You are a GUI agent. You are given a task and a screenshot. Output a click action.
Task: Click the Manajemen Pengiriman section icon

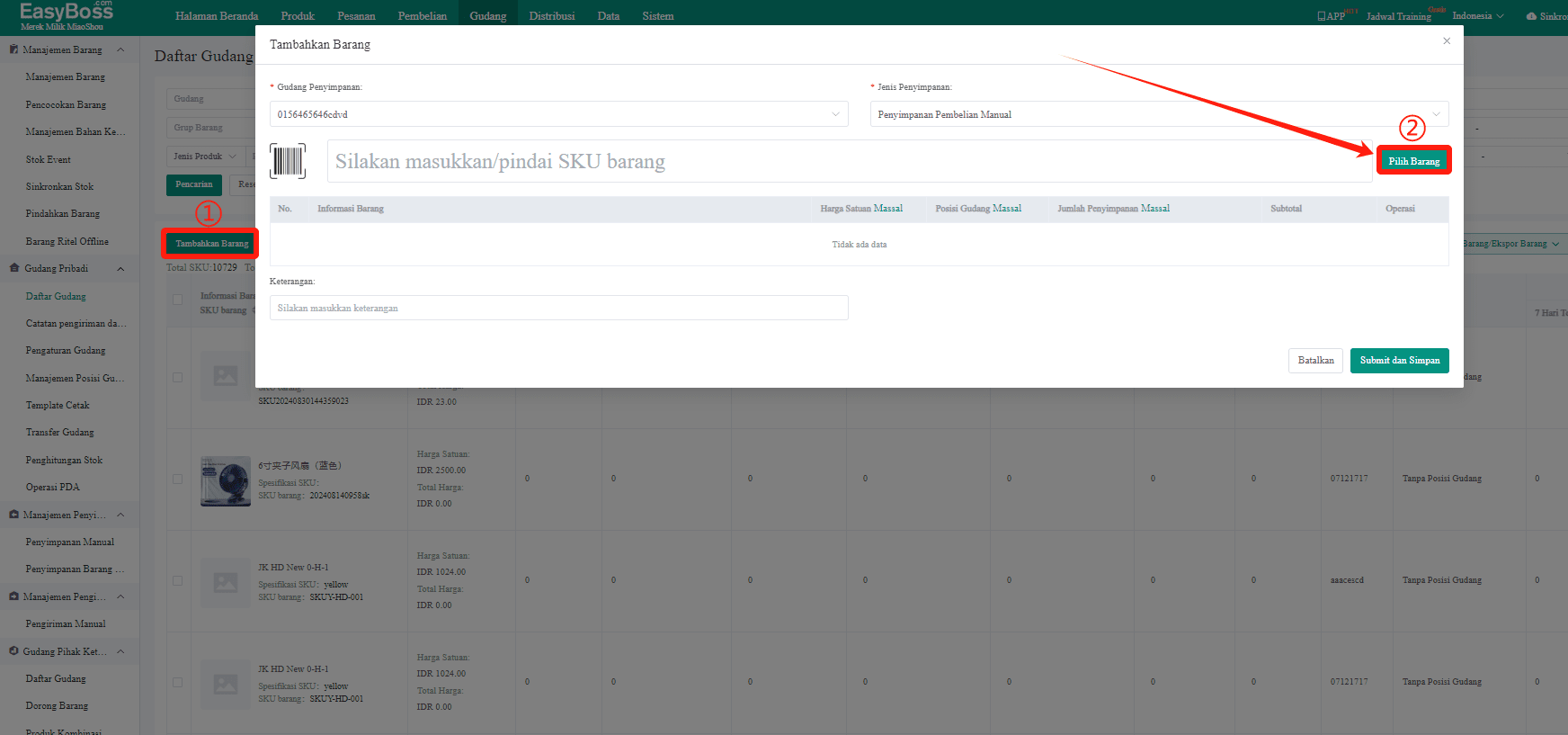(13, 596)
